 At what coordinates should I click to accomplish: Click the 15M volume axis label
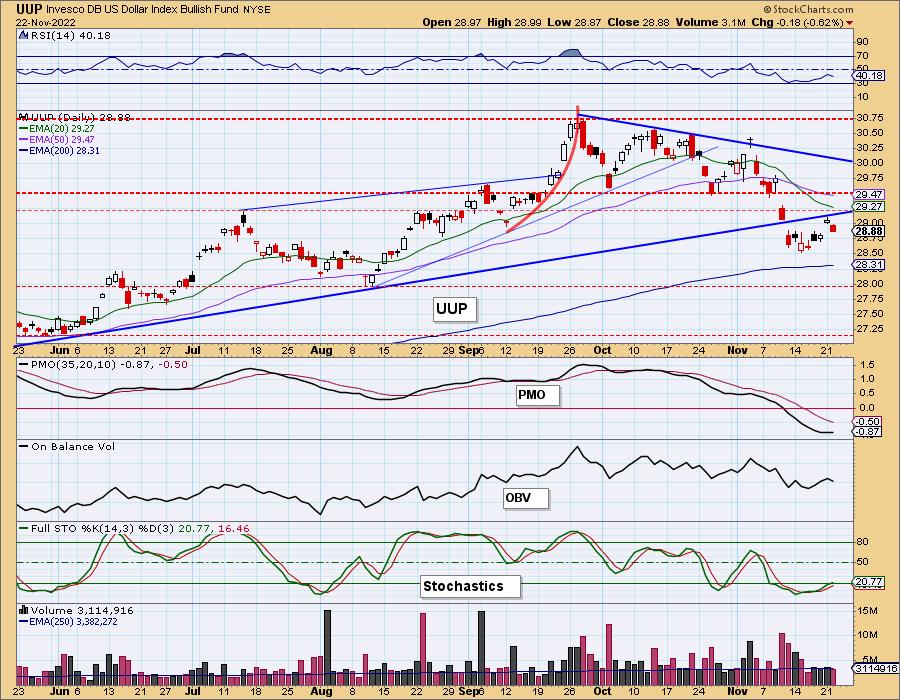click(867, 611)
